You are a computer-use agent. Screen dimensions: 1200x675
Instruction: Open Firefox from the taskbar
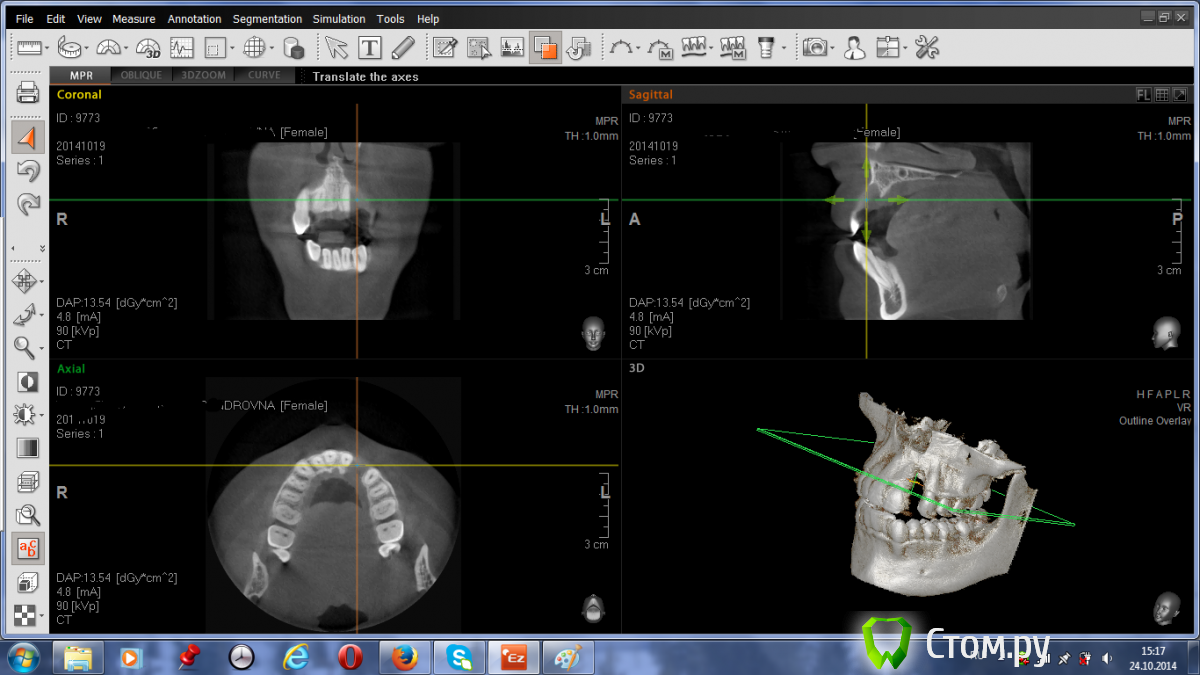click(x=404, y=657)
